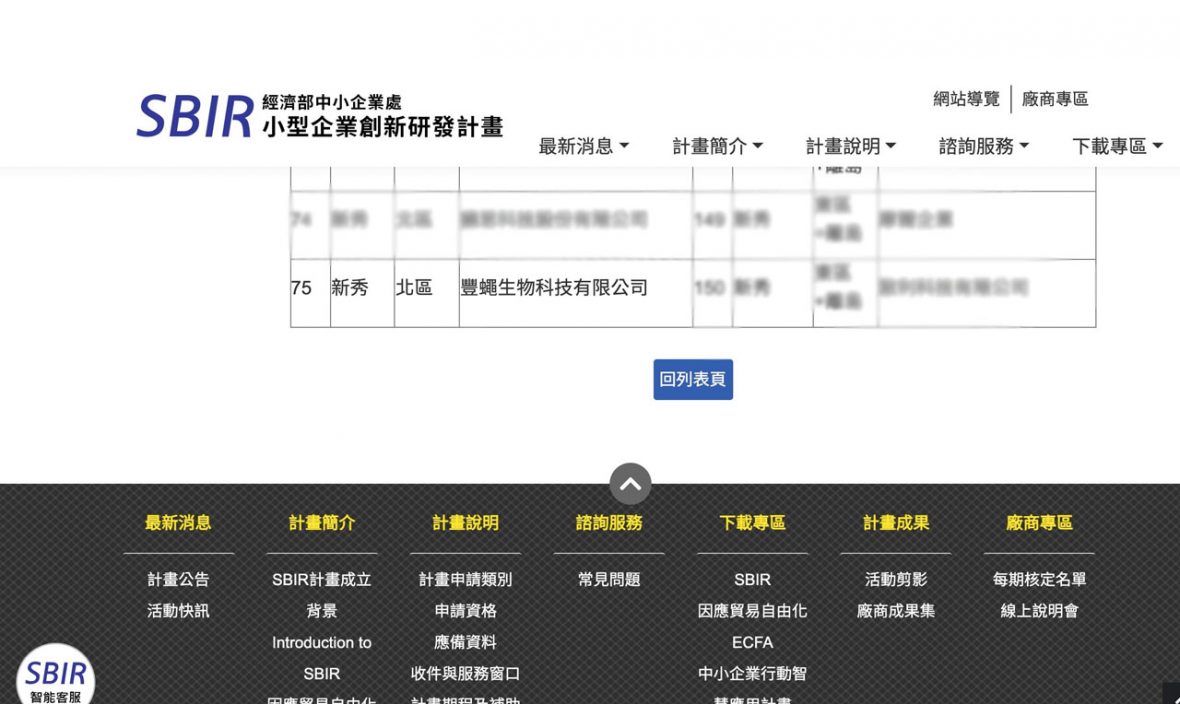Expand the 計畫簡介 dropdown menu
1180x704 pixels.
pyautogui.click(x=717, y=146)
